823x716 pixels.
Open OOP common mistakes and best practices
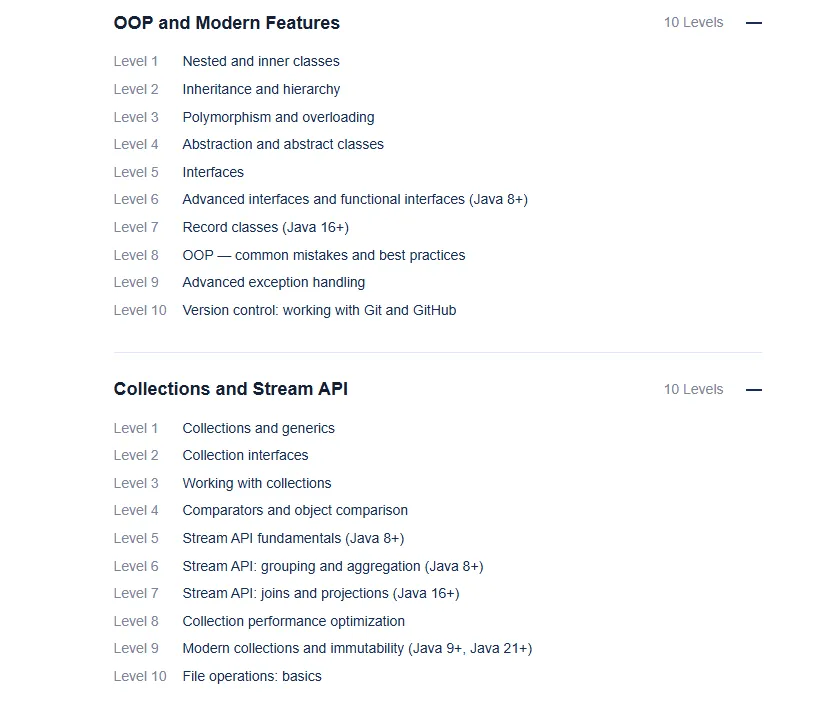[x=323, y=256]
